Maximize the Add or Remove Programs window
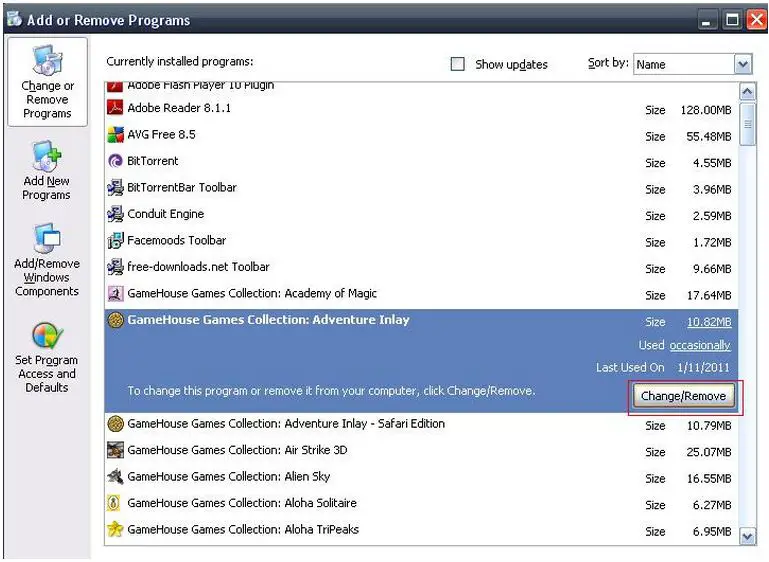 tap(732, 20)
